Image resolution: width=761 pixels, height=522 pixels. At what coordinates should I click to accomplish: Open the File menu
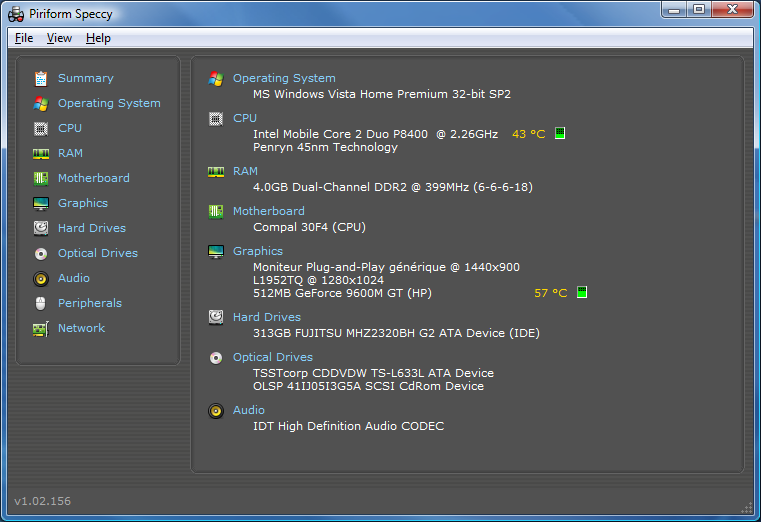coord(24,38)
